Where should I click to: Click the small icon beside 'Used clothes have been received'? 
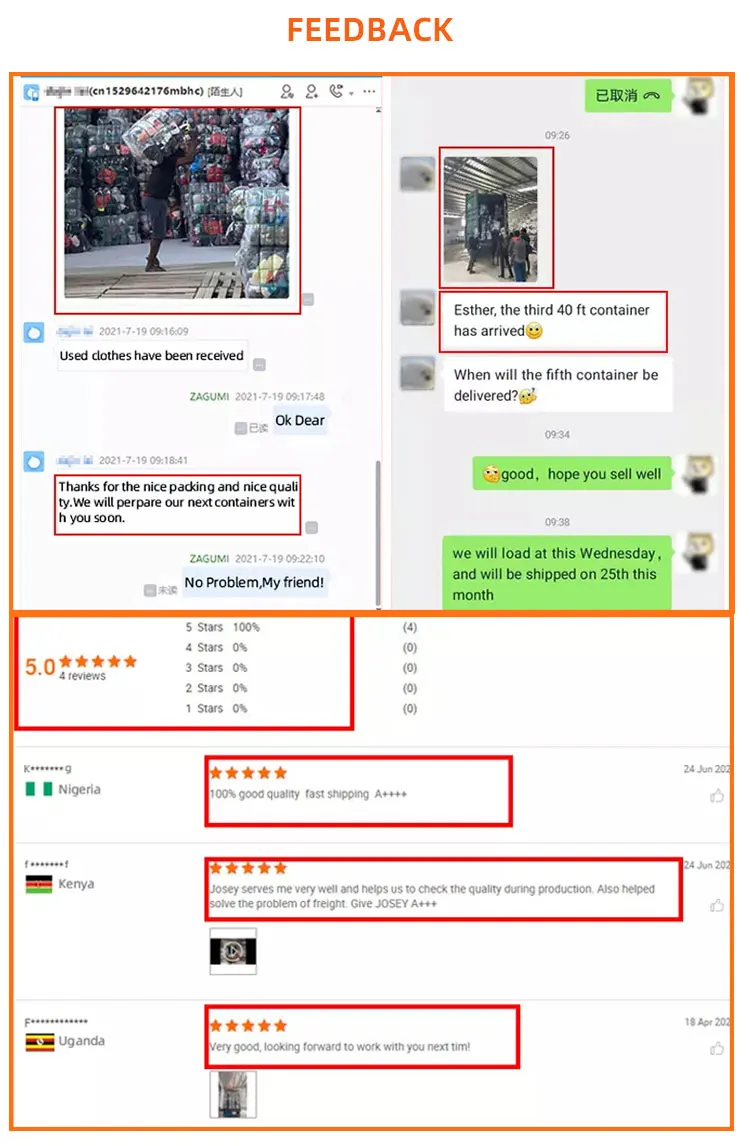(x=260, y=364)
